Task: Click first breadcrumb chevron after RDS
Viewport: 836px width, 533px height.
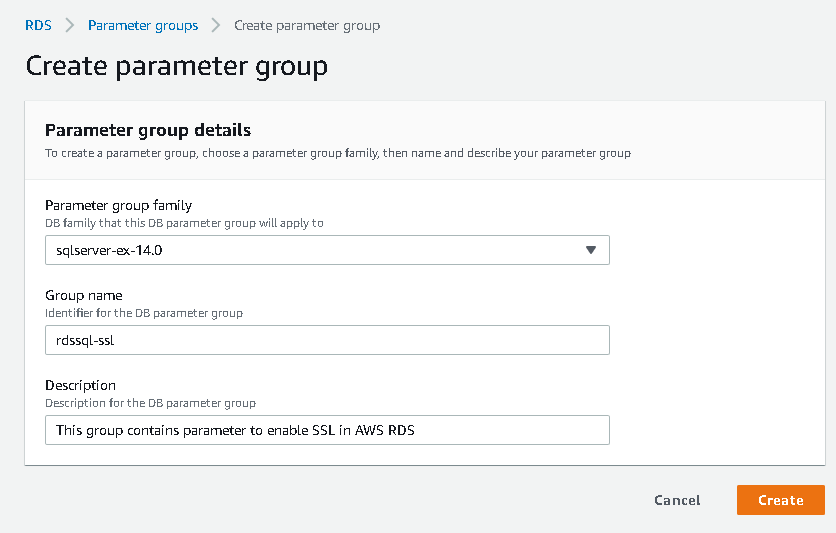Action: point(70,25)
